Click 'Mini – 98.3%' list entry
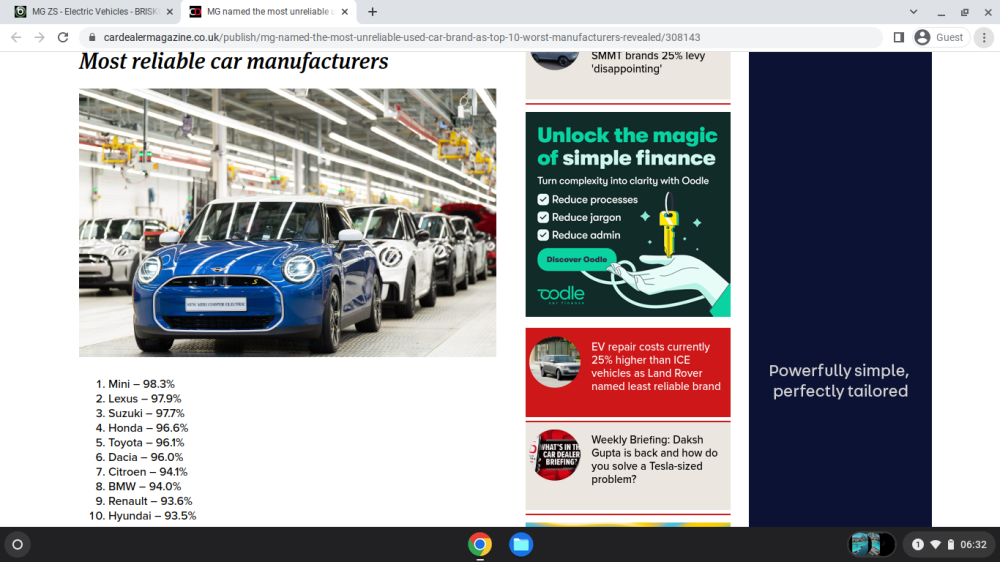The height and width of the screenshot is (562, 1000). point(141,384)
